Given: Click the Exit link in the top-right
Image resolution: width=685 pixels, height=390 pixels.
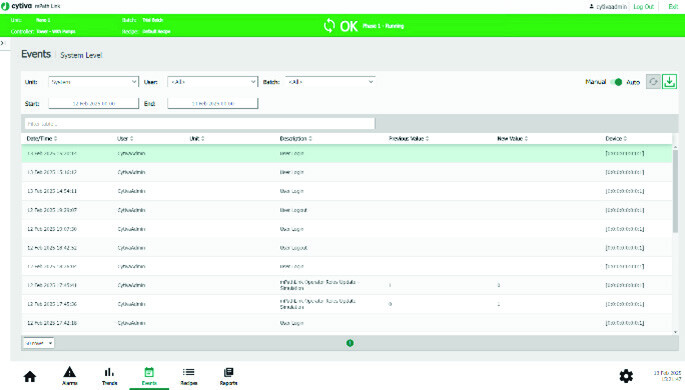Looking at the screenshot, I should click(673, 7).
